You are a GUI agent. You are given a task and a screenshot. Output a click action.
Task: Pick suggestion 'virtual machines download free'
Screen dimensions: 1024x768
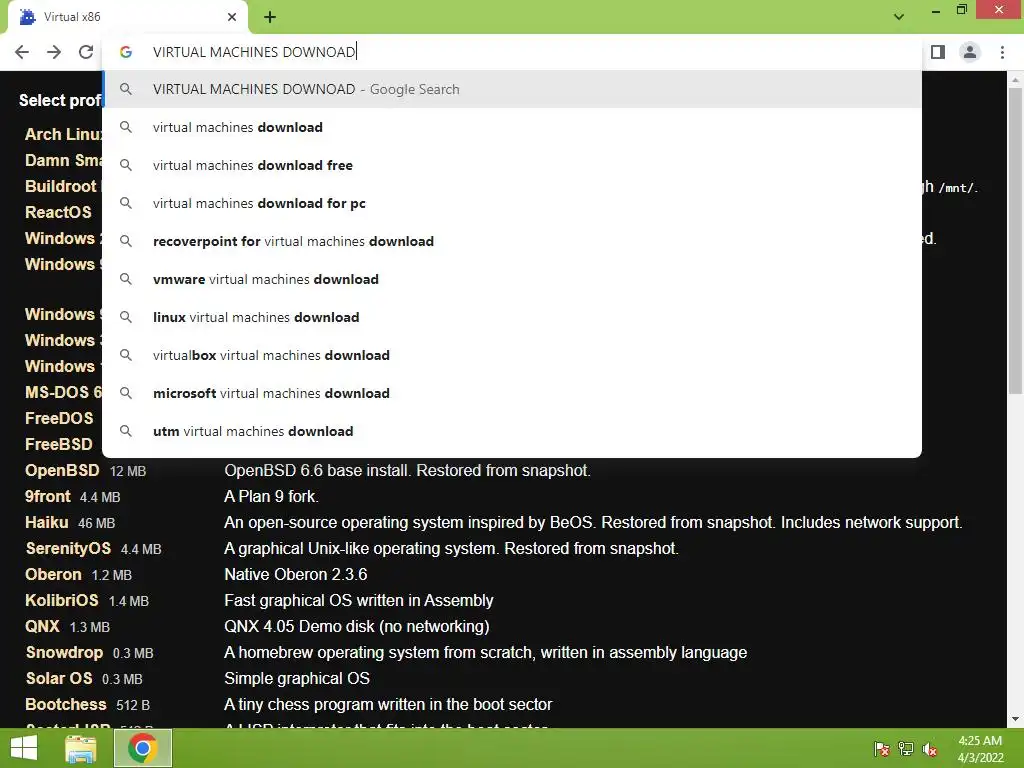pyautogui.click(x=512, y=165)
